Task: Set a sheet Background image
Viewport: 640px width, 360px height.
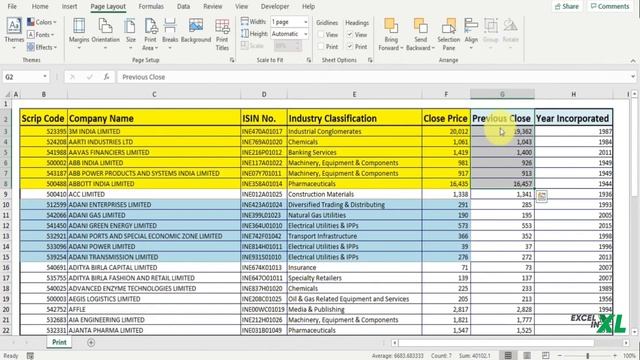Action: (196, 31)
